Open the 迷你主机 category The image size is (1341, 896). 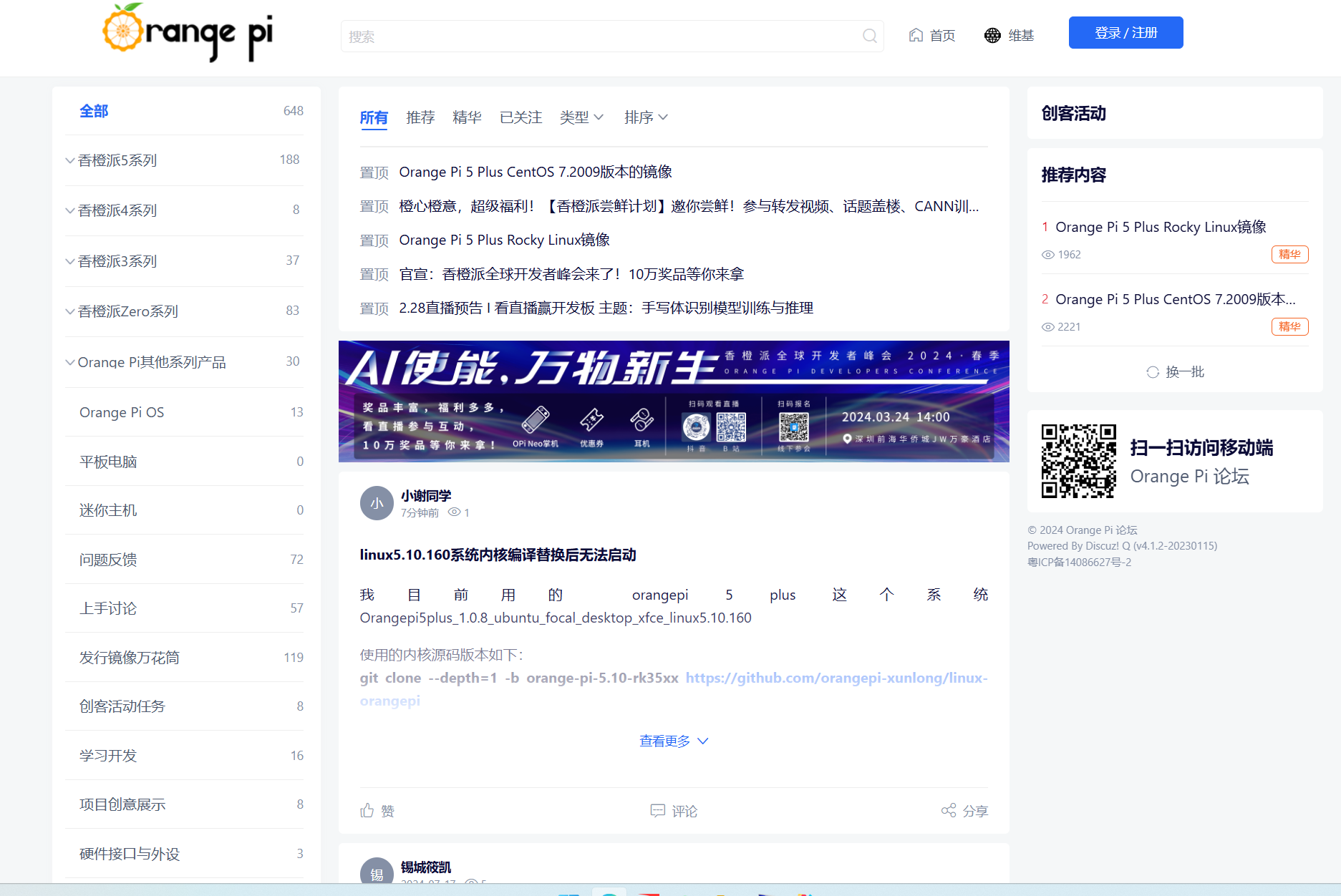coord(185,510)
